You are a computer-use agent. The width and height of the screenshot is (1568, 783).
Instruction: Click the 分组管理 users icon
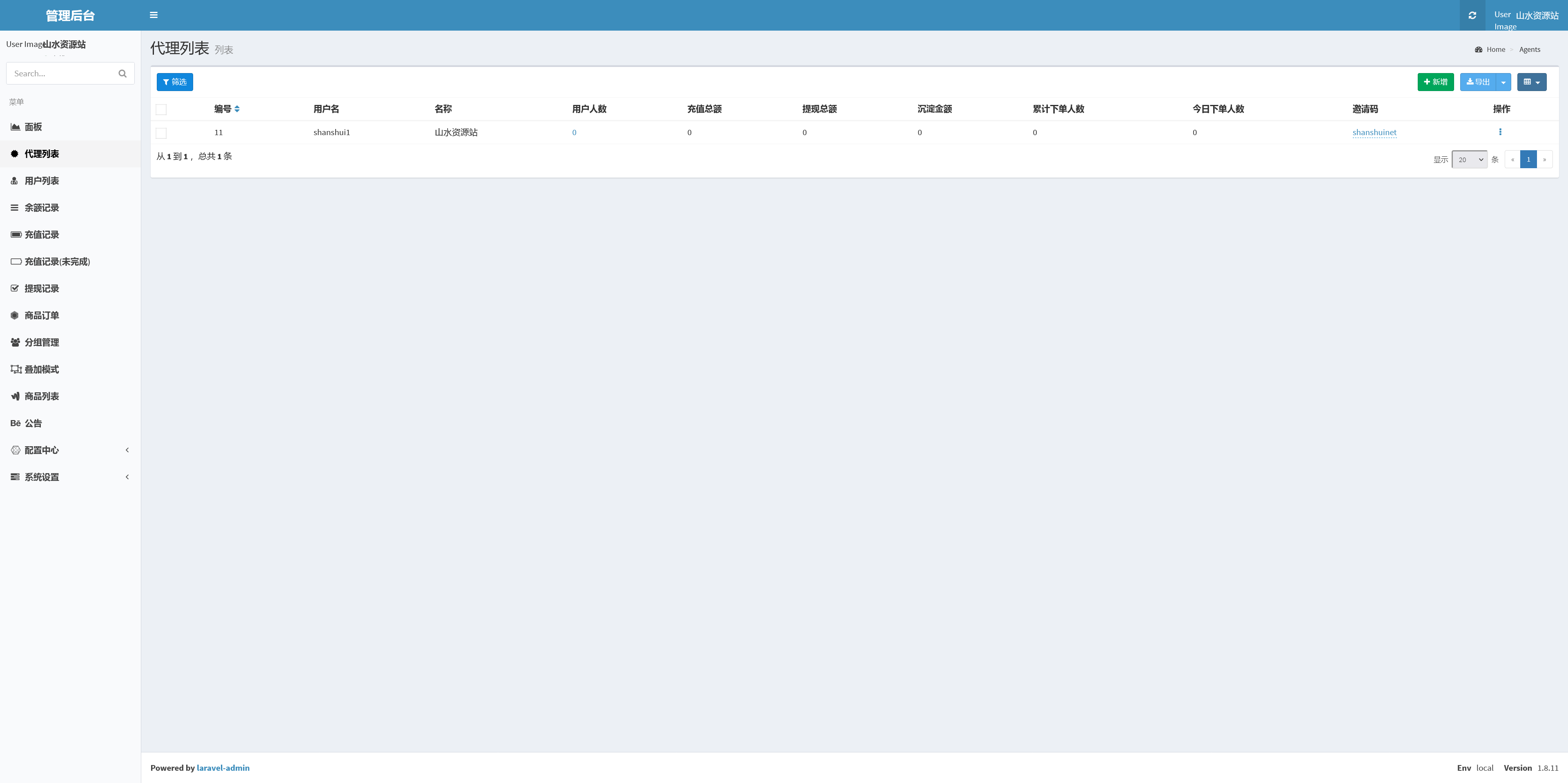[15, 343]
